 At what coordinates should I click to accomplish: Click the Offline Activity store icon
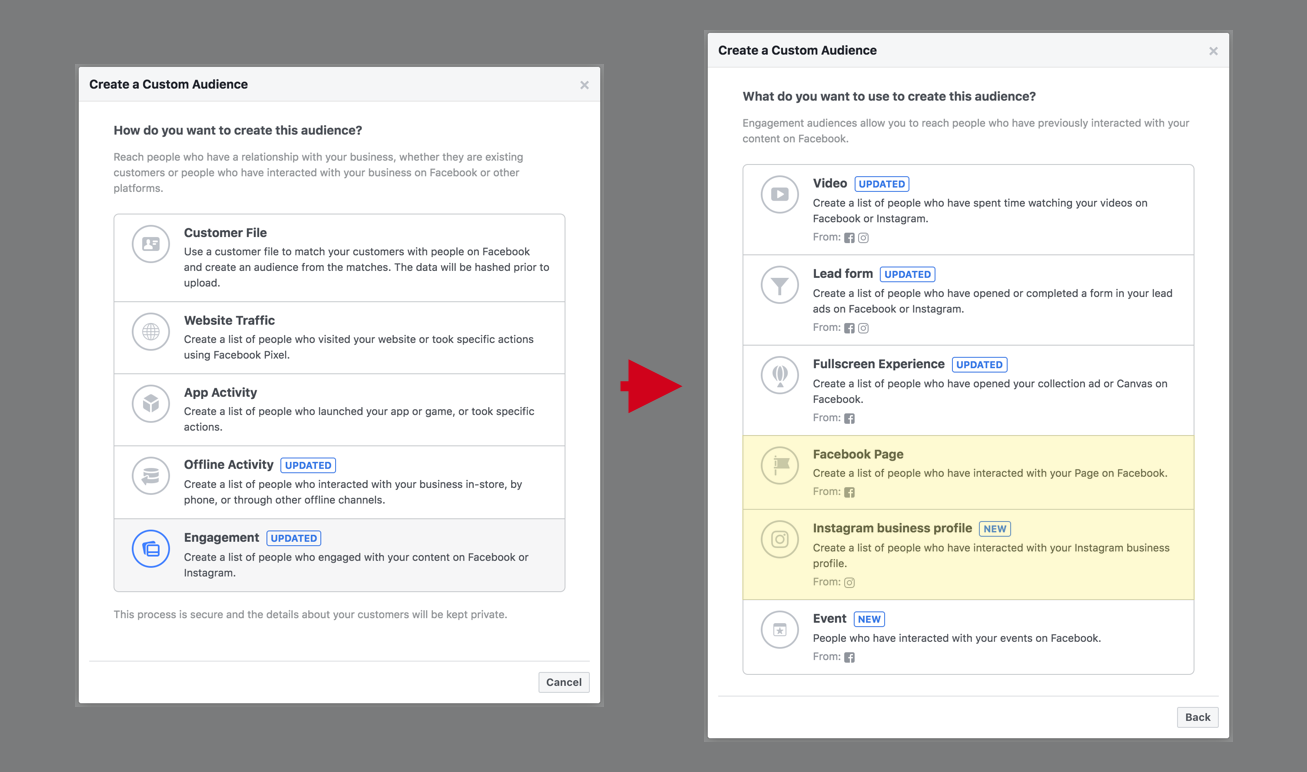151,476
